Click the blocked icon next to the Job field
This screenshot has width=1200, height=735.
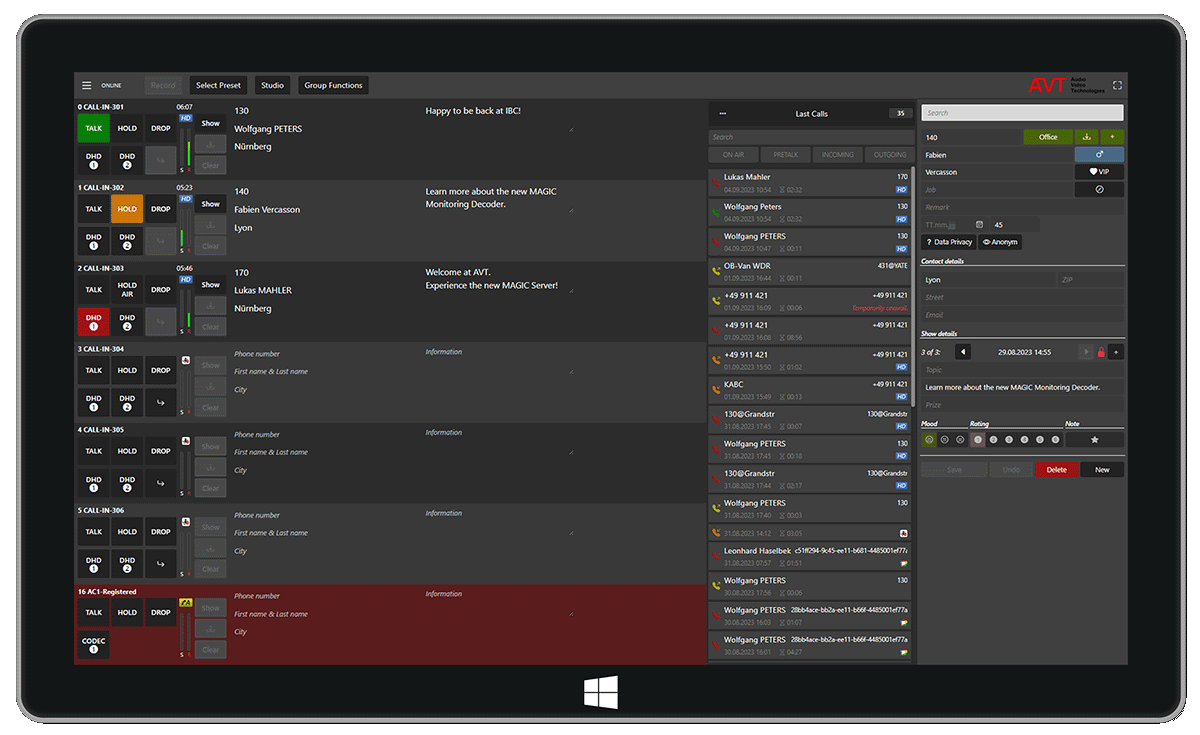(x=1099, y=189)
